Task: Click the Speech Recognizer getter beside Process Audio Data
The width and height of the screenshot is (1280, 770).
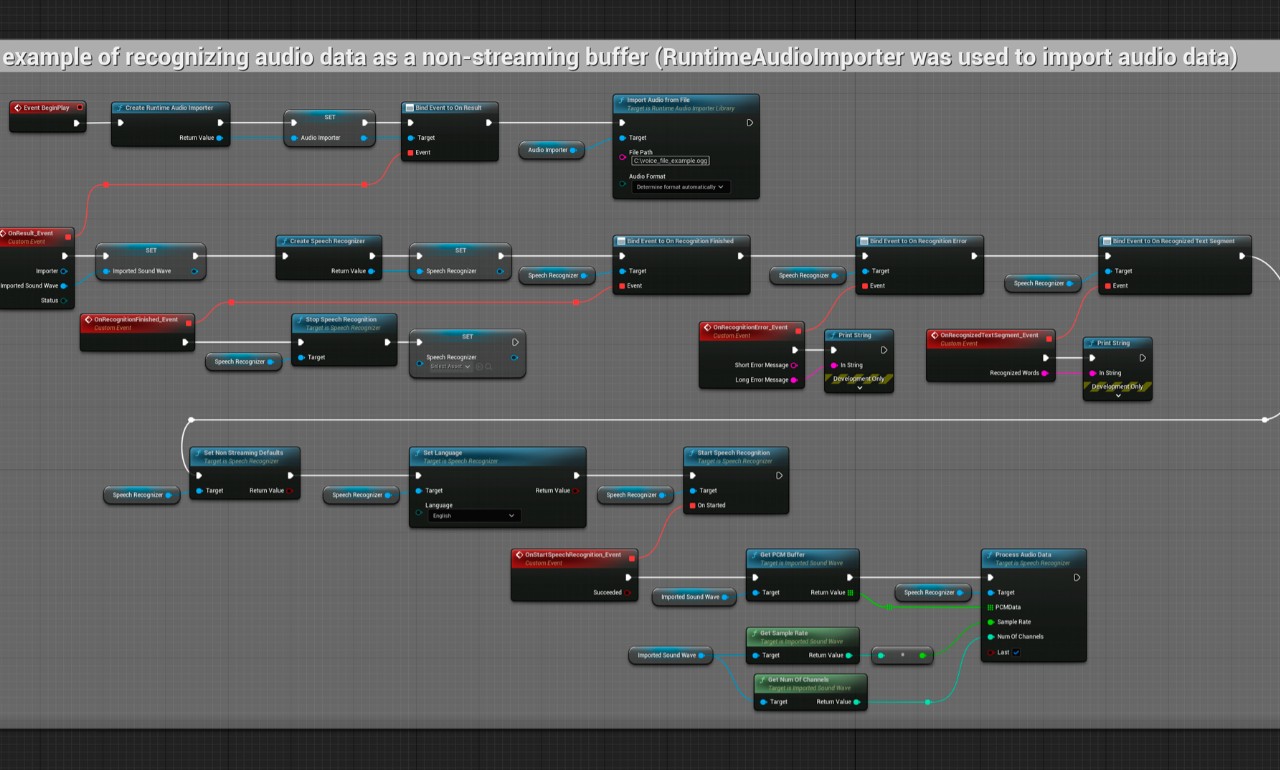Action: pyautogui.click(x=933, y=593)
